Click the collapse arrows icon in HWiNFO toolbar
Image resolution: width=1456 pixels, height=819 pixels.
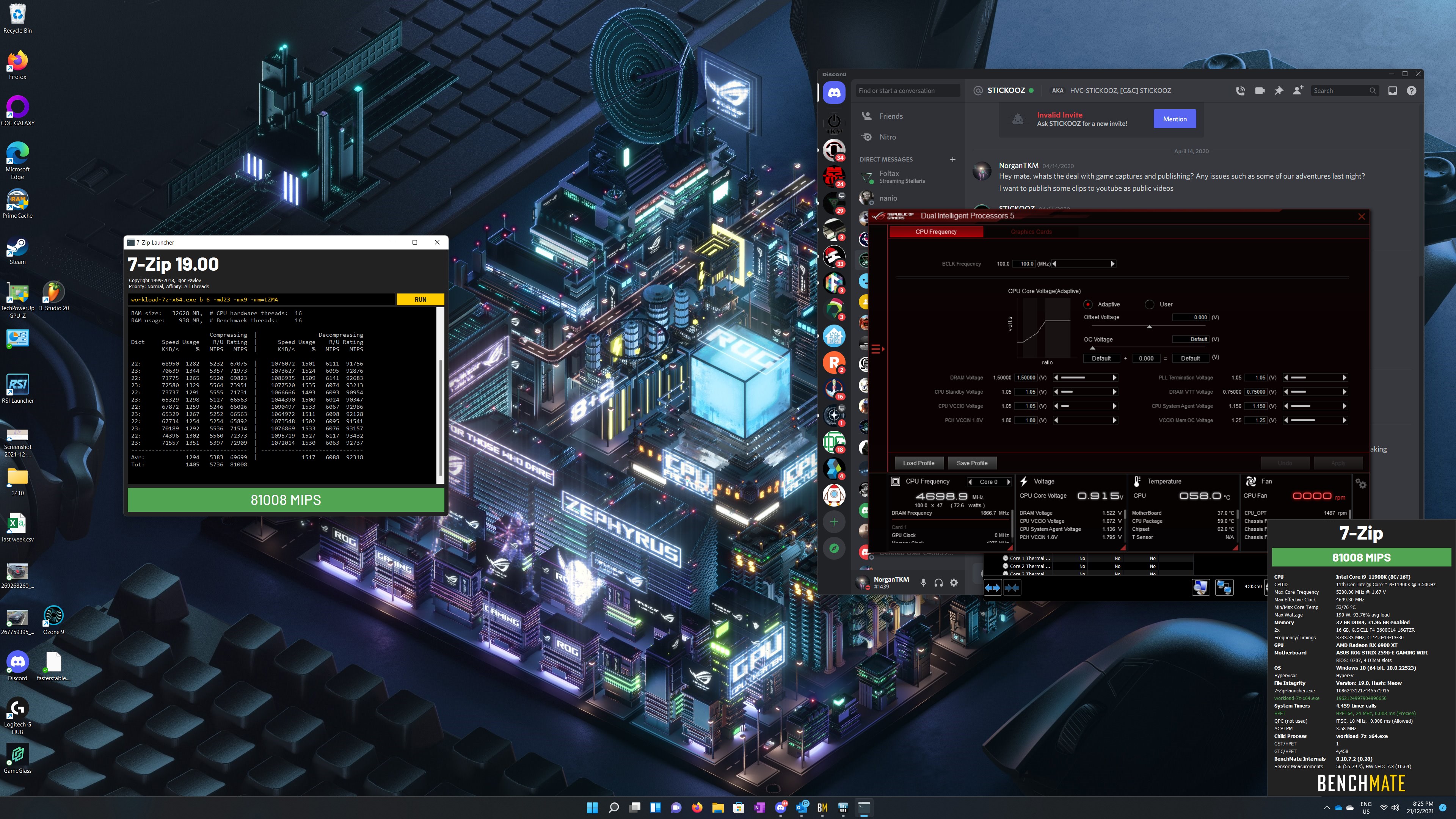click(1012, 588)
